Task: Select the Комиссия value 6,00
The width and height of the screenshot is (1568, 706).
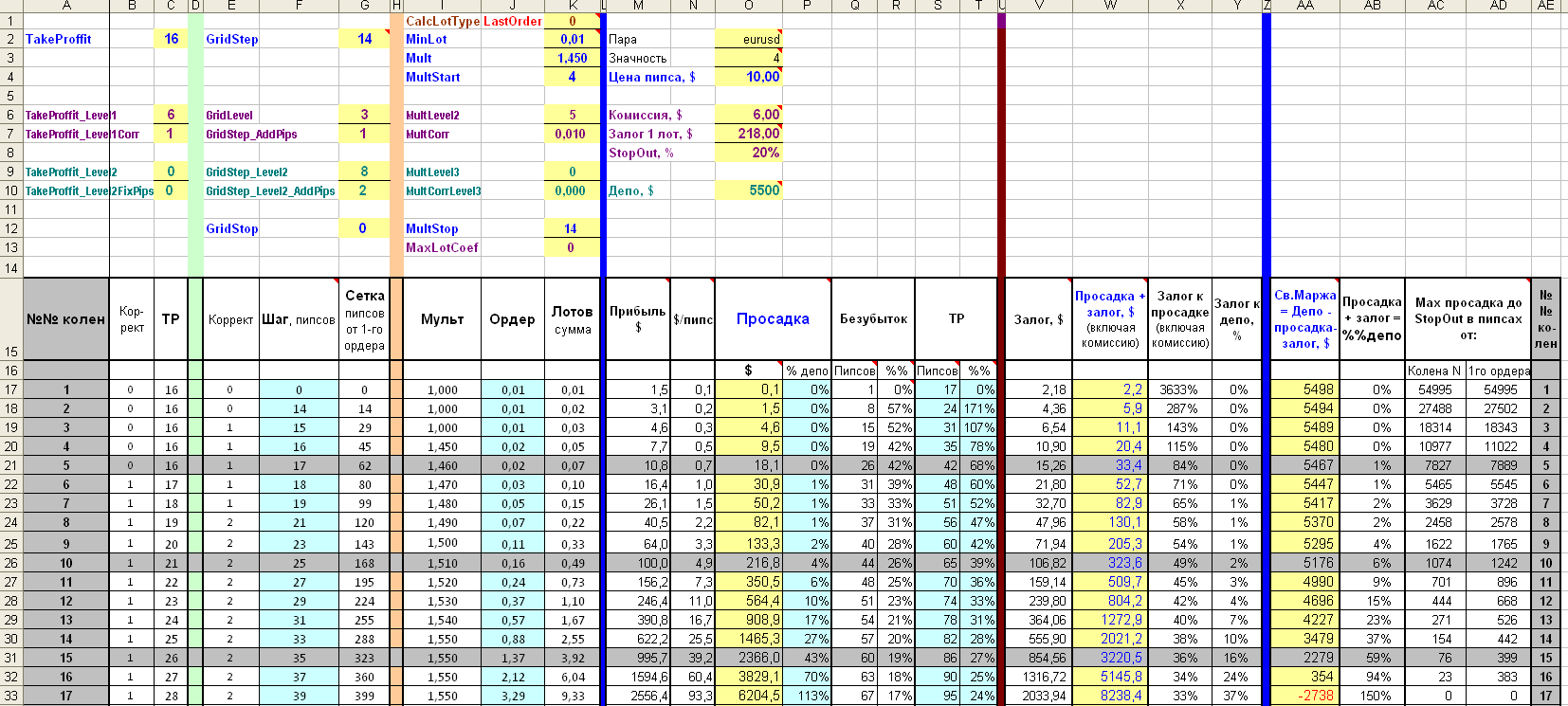Action: (x=749, y=115)
